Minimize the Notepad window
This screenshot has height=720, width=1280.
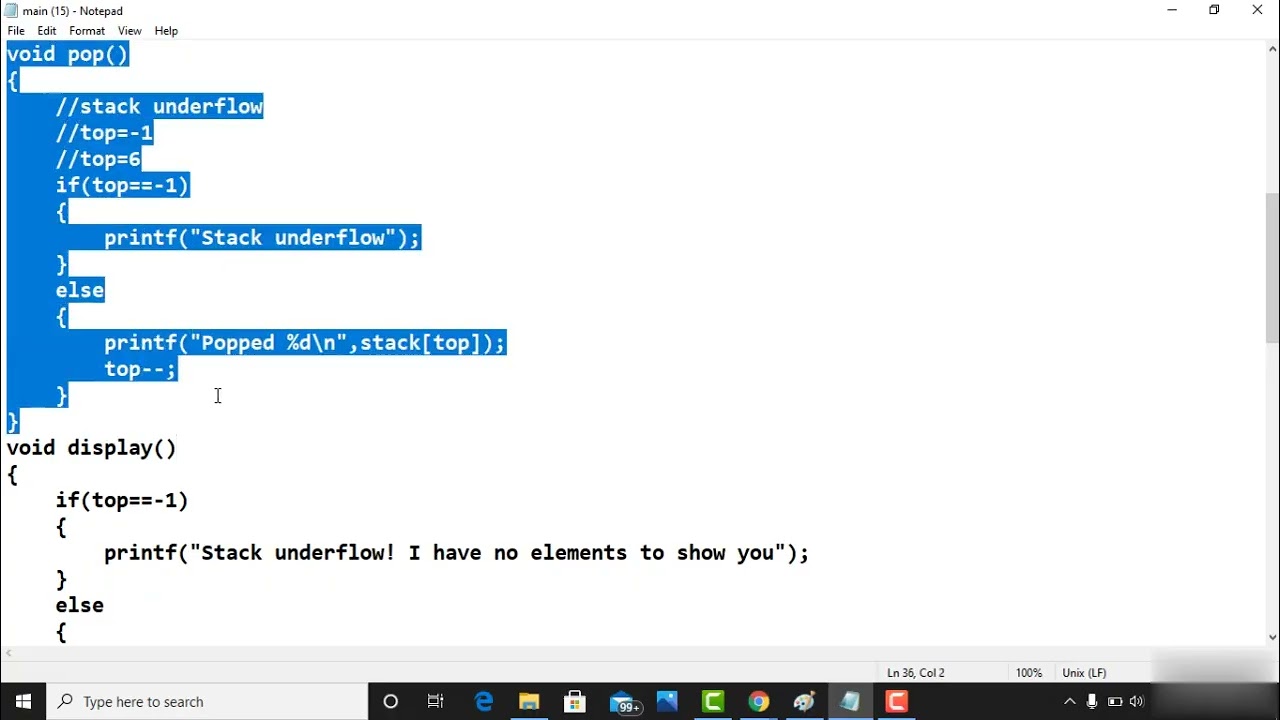1171,11
